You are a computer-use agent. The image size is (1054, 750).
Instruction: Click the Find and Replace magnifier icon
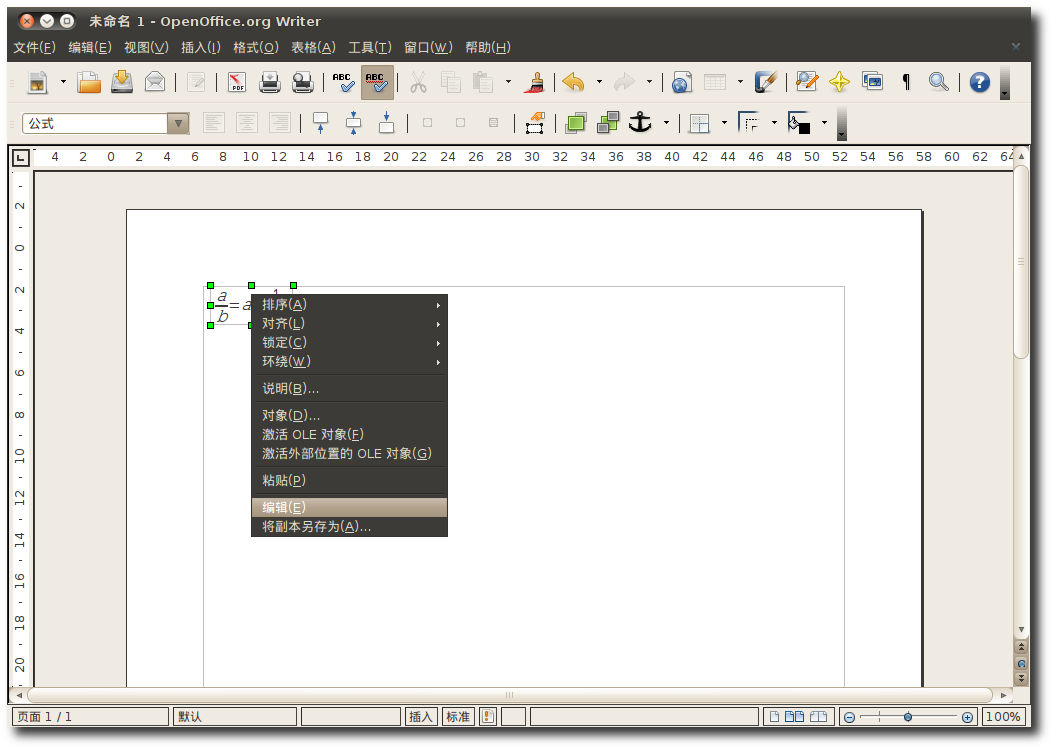click(x=938, y=82)
